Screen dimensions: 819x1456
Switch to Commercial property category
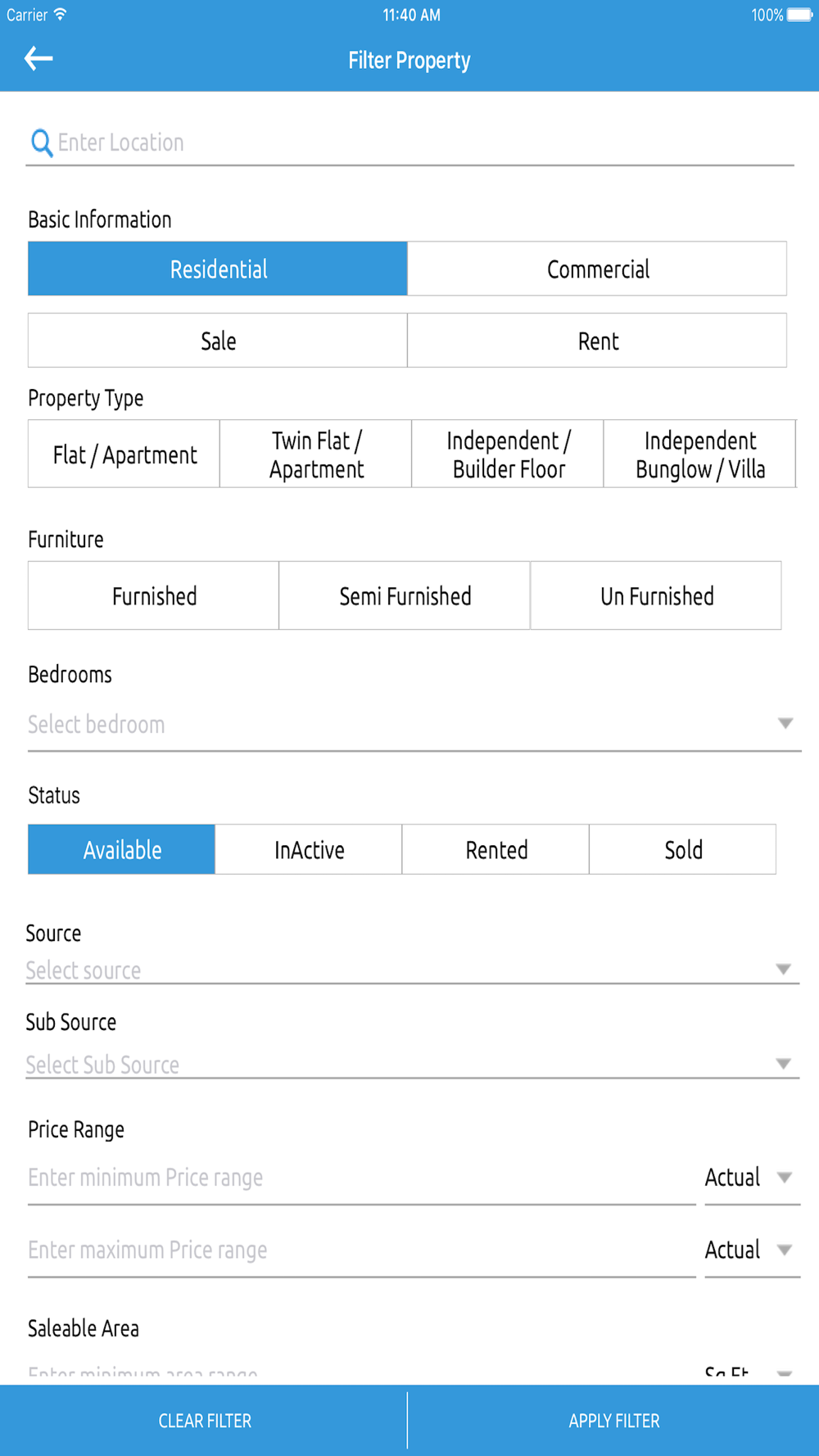pyautogui.click(x=597, y=269)
